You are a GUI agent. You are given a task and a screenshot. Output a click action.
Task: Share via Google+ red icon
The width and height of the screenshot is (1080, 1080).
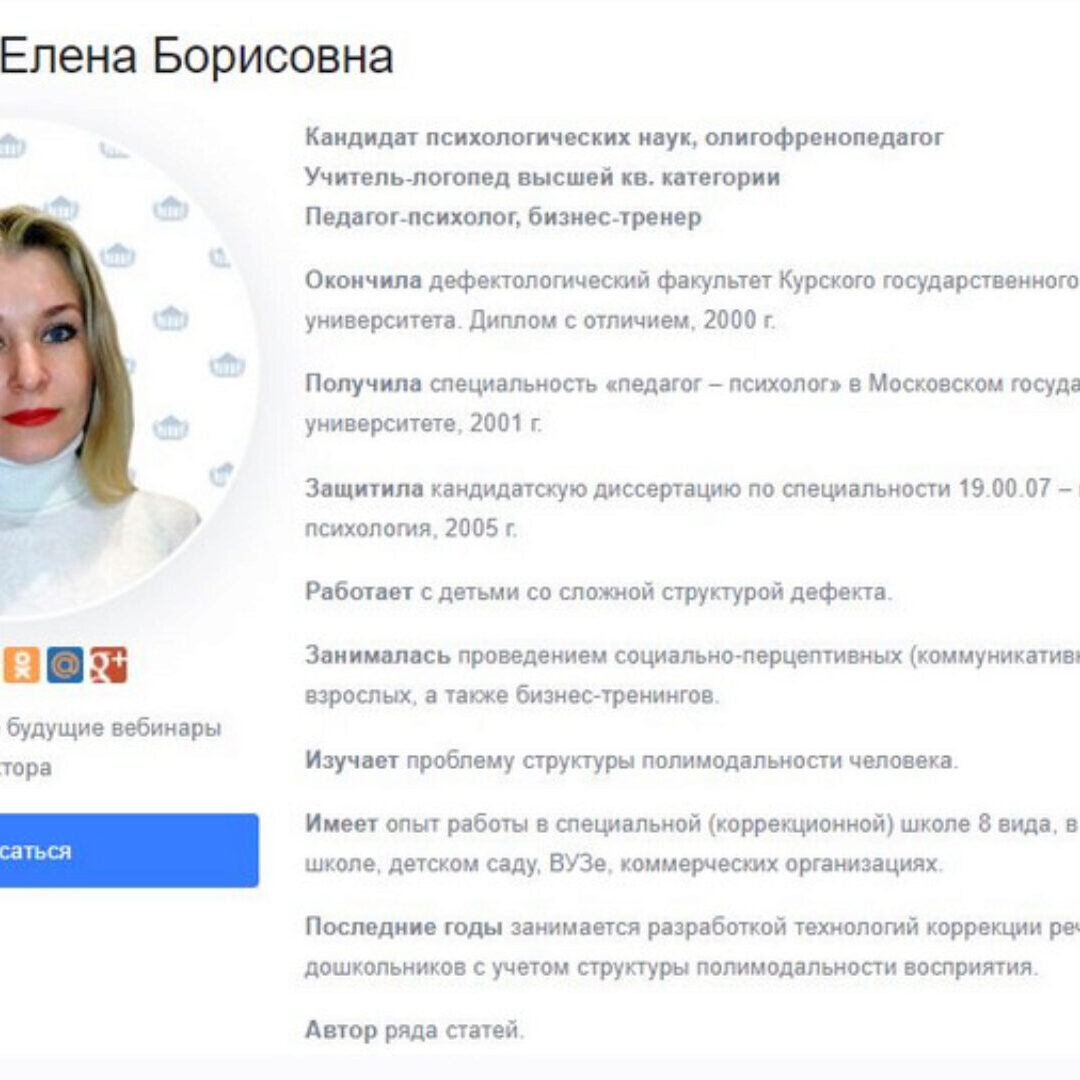pyautogui.click(x=109, y=665)
